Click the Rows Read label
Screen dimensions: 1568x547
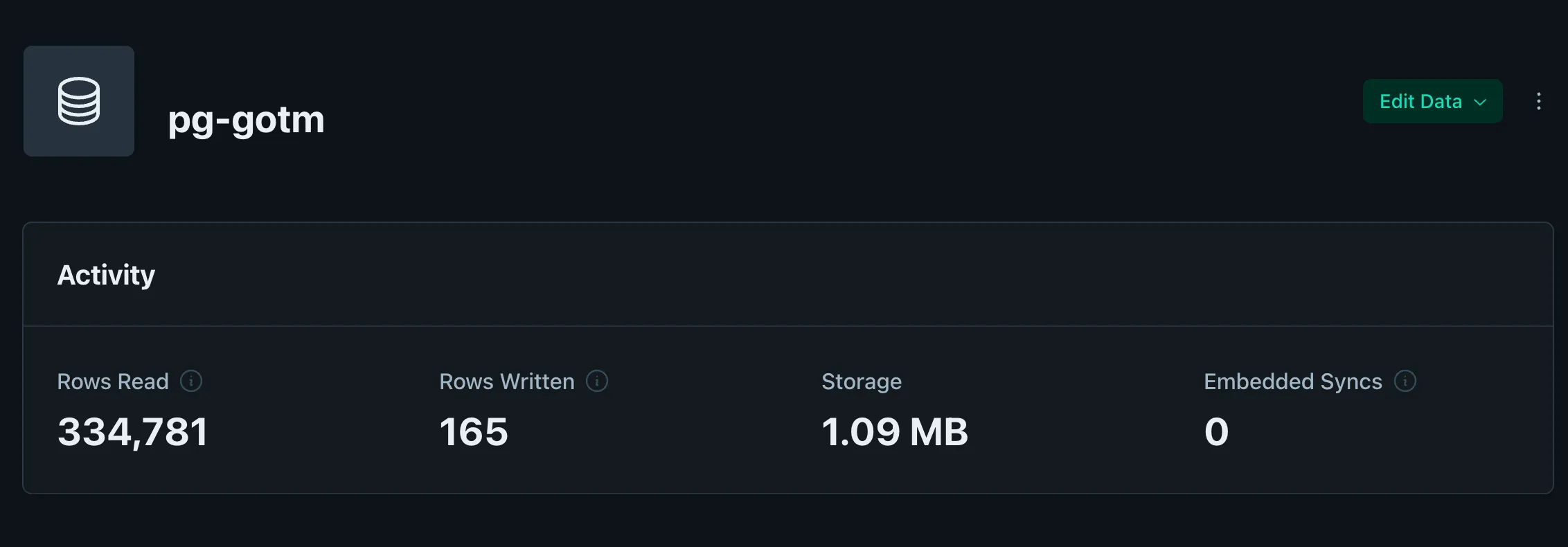[113, 382]
